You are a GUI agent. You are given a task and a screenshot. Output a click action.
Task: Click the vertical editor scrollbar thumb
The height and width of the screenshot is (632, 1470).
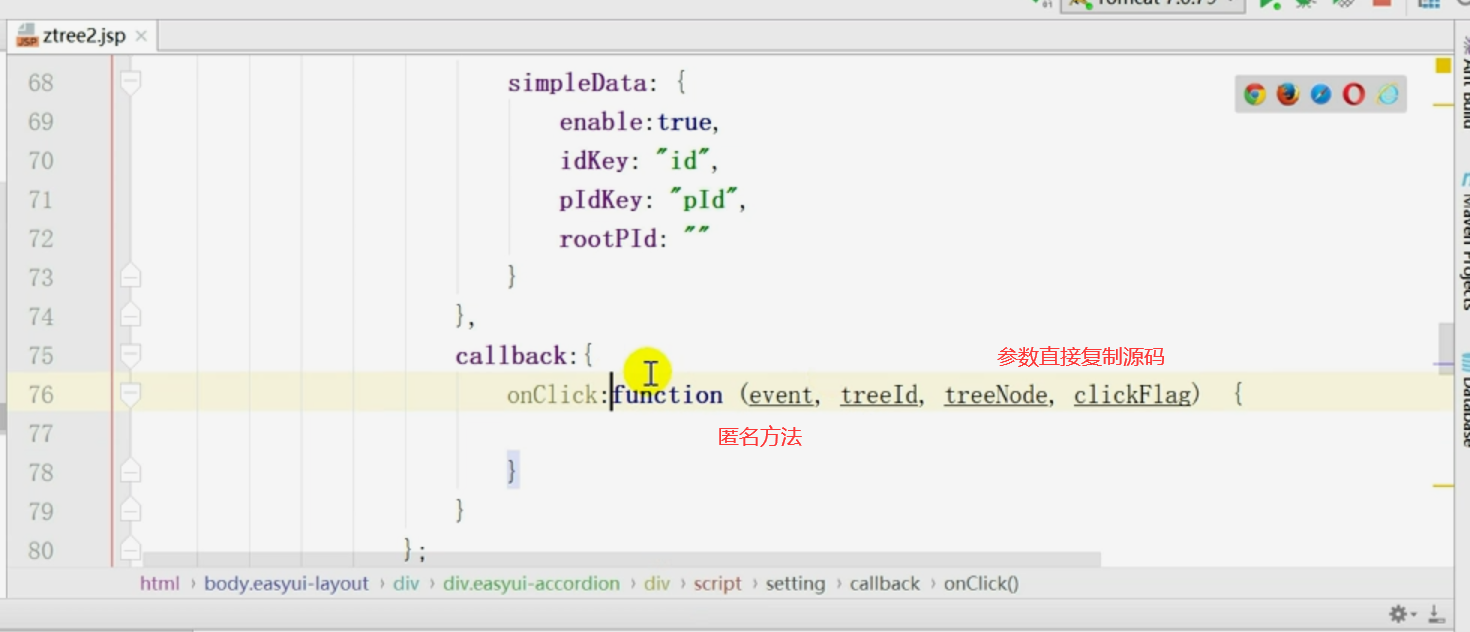(x=1446, y=350)
